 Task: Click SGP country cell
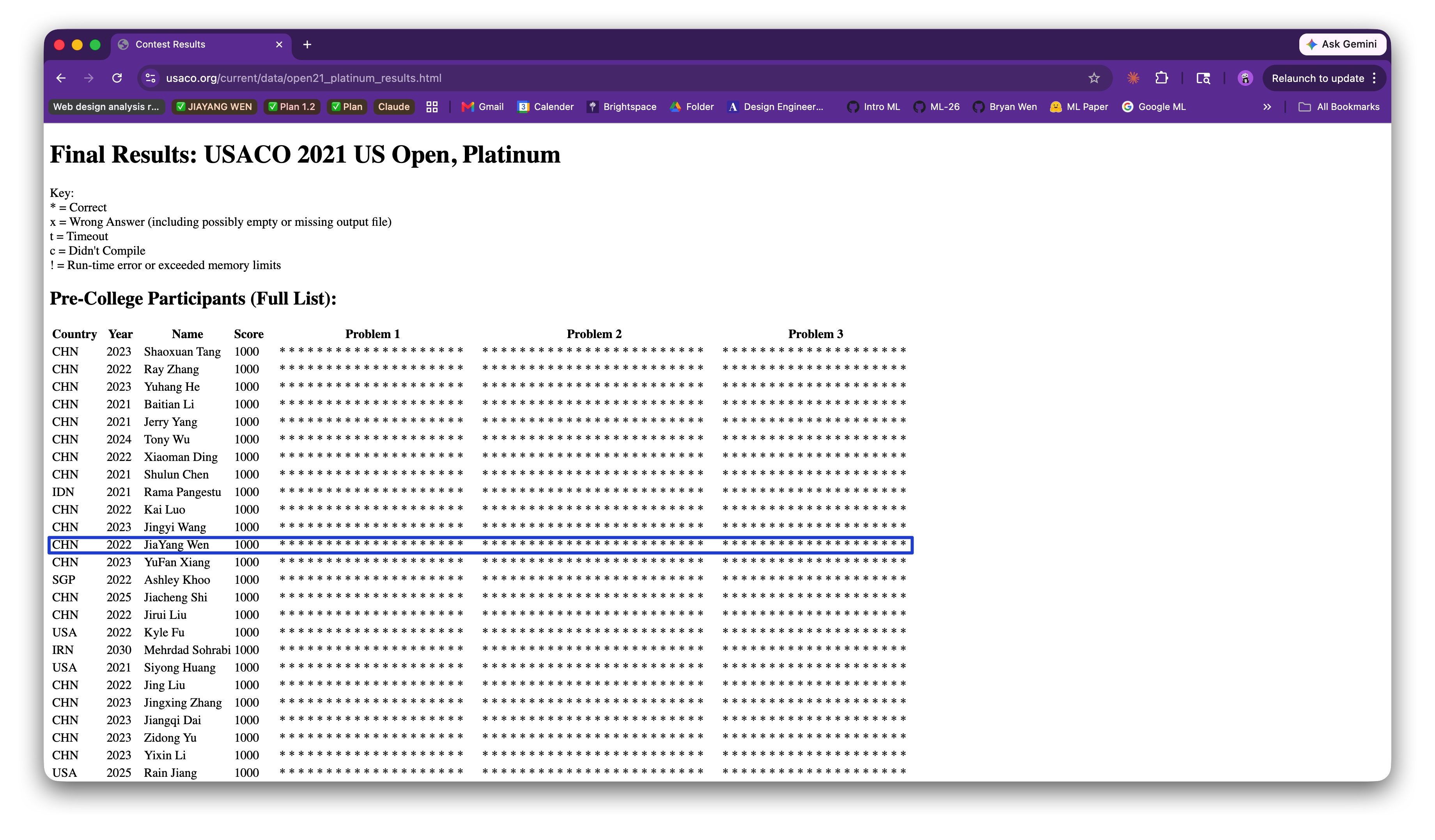[x=64, y=580]
